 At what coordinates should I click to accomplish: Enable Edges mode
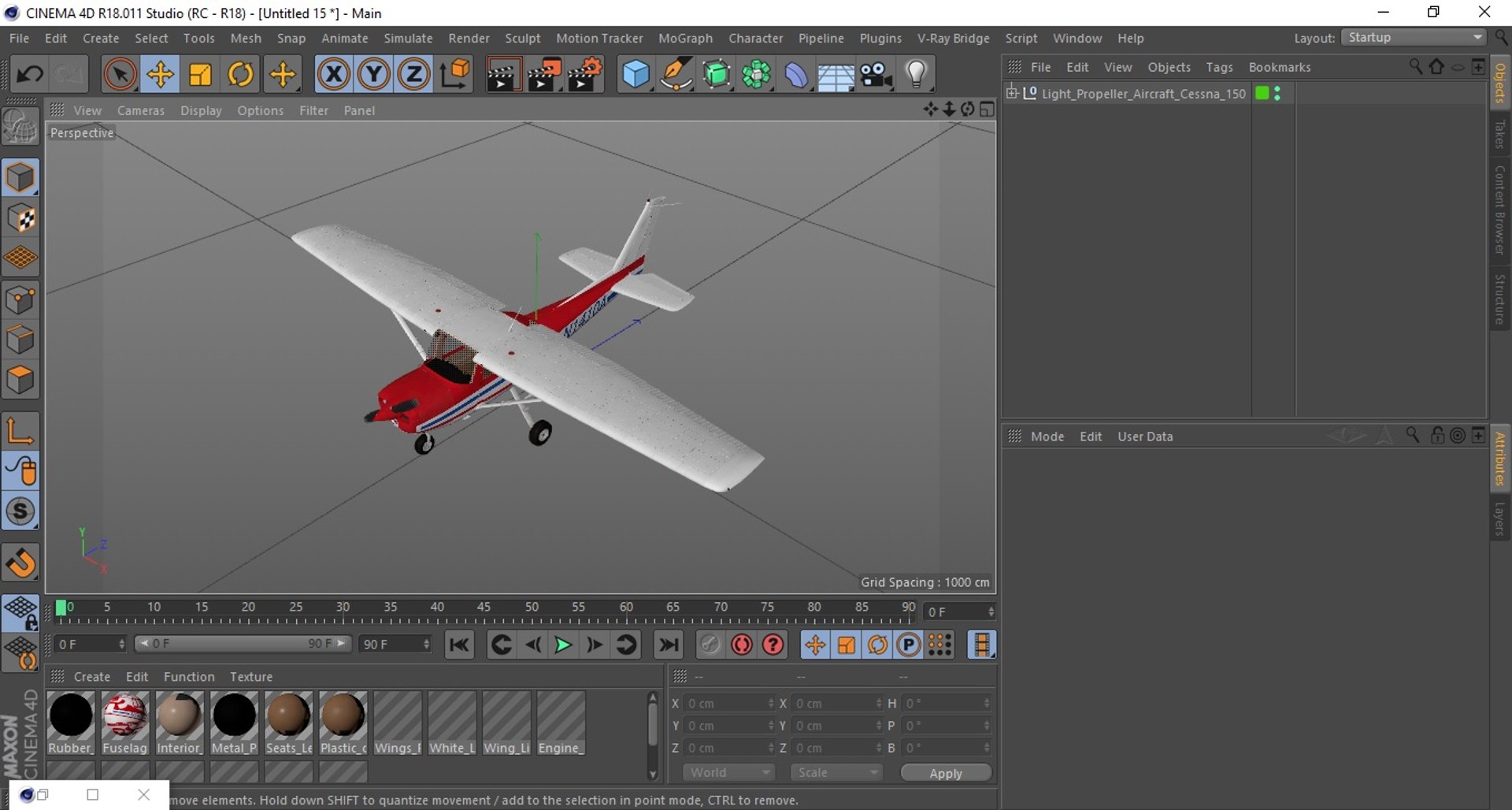click(20, 340)
